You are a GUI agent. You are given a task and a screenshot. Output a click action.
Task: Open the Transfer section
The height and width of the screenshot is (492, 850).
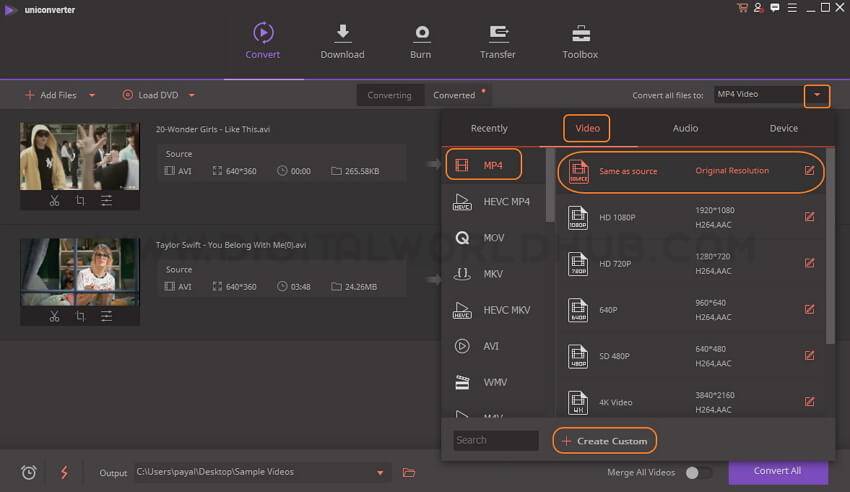coord(497,40)
